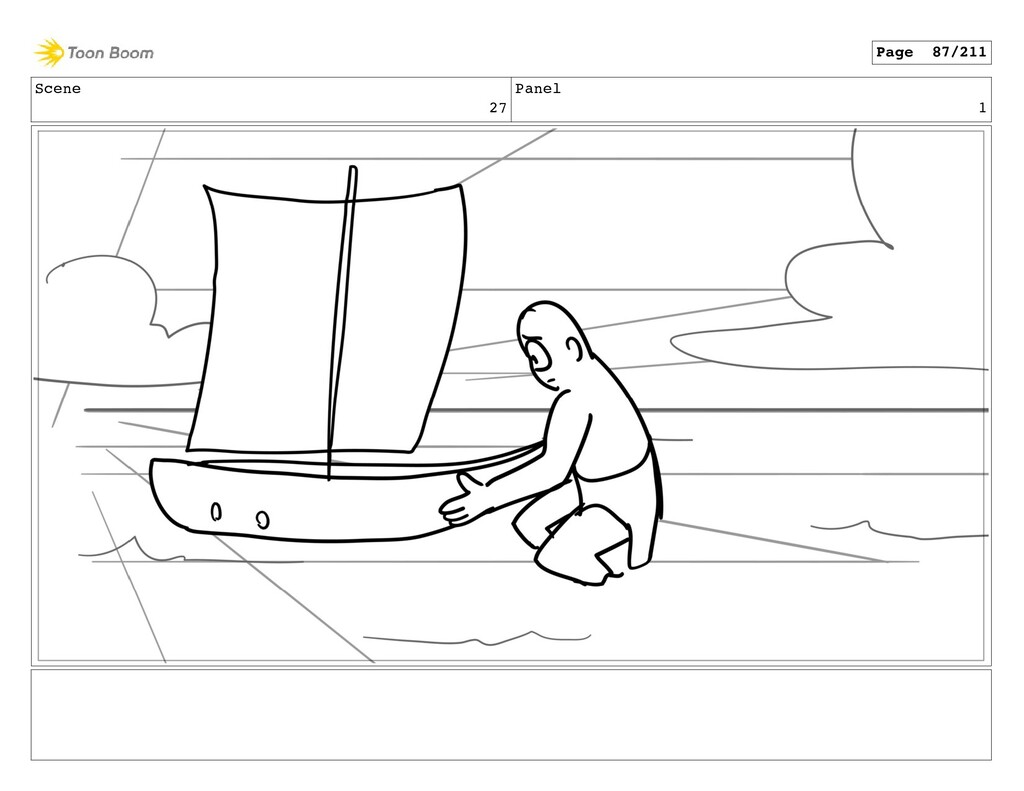Viewport: 1024px width, 791px height.
Task: Click scene number 27
Action: point(498,108)
